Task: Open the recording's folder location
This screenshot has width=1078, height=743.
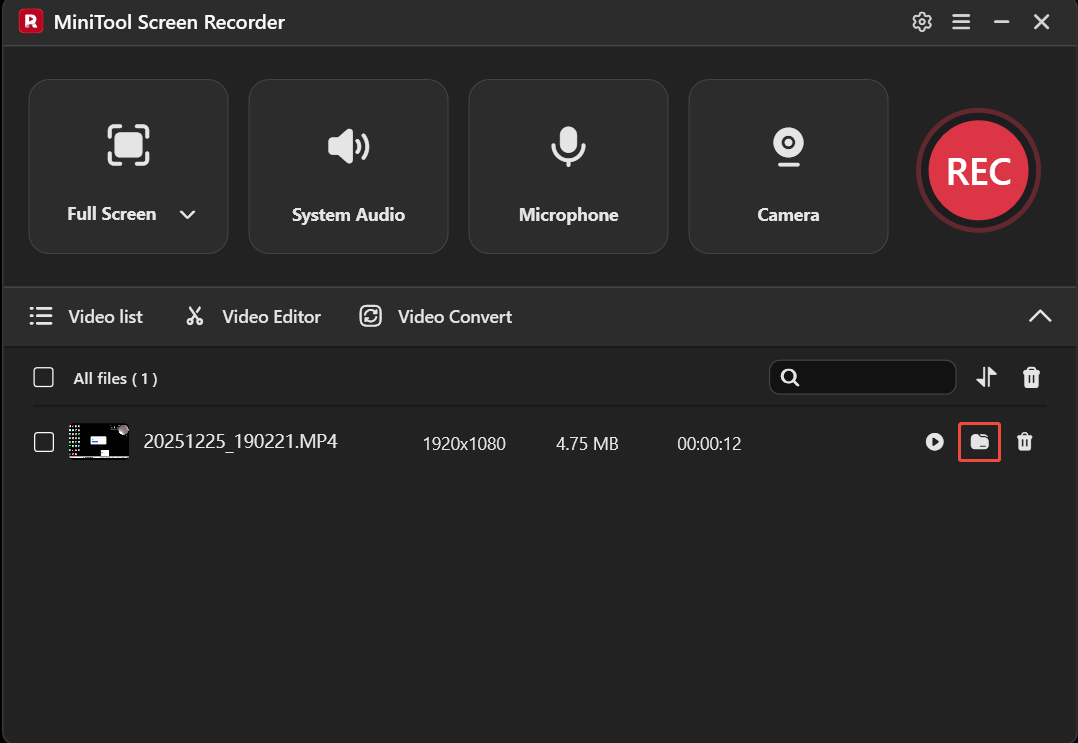Action: click(x=979, y=442)
